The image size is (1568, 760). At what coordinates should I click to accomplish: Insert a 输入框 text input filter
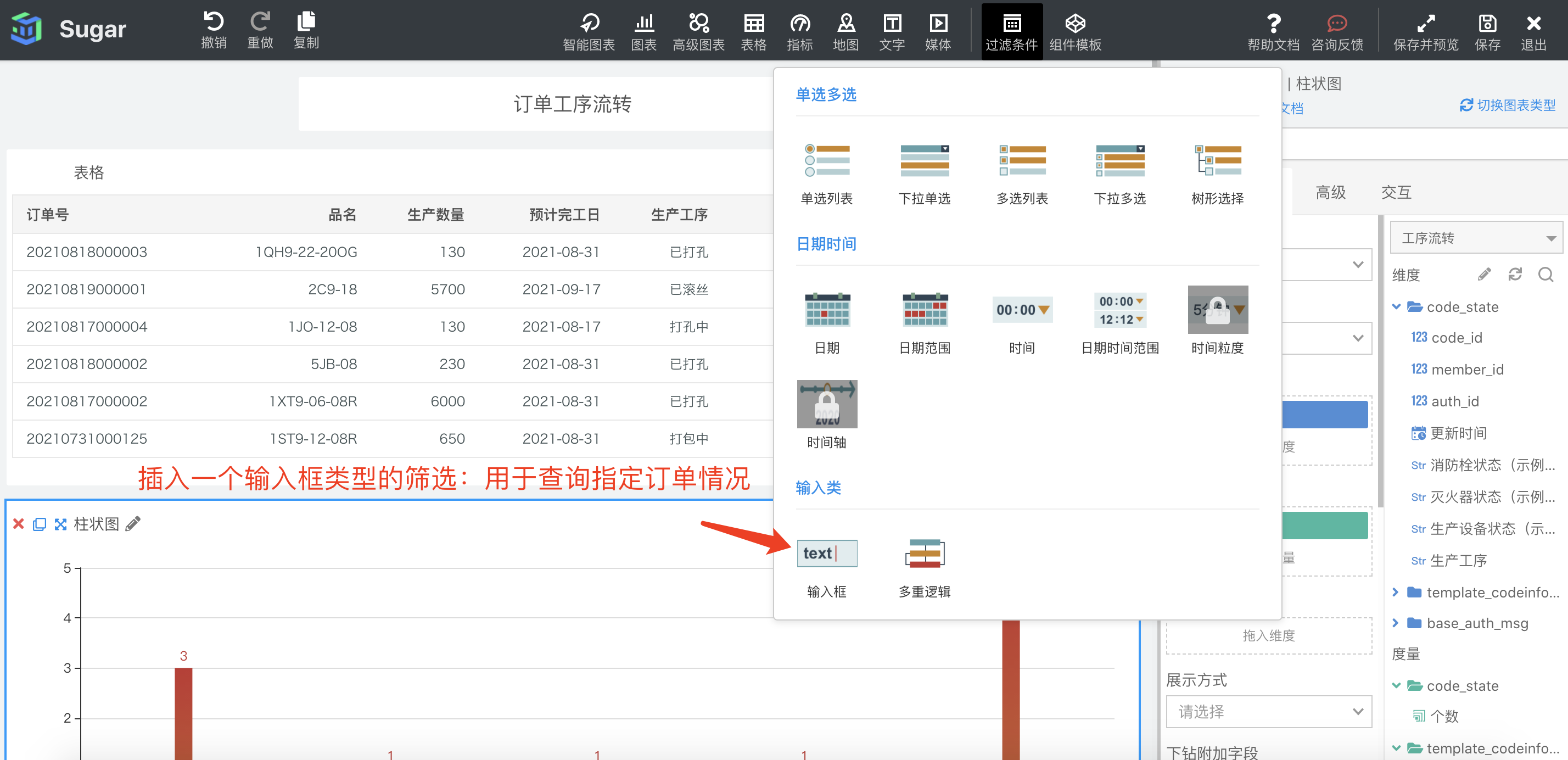(x=827, y=569)
